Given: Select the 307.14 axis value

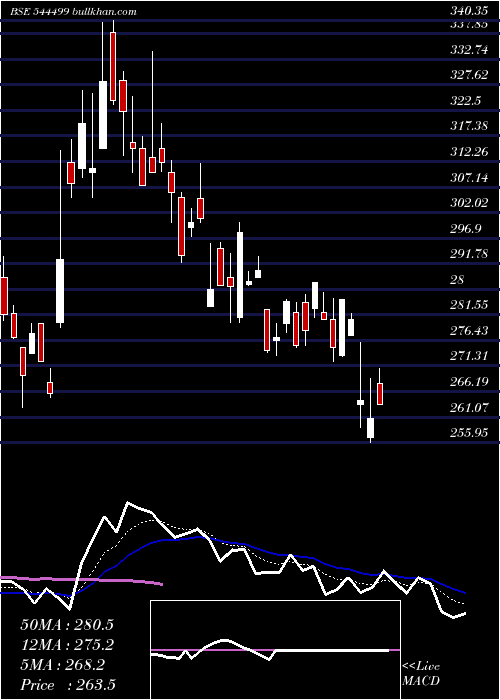Looking at the screenshot, I should point(469,178).
